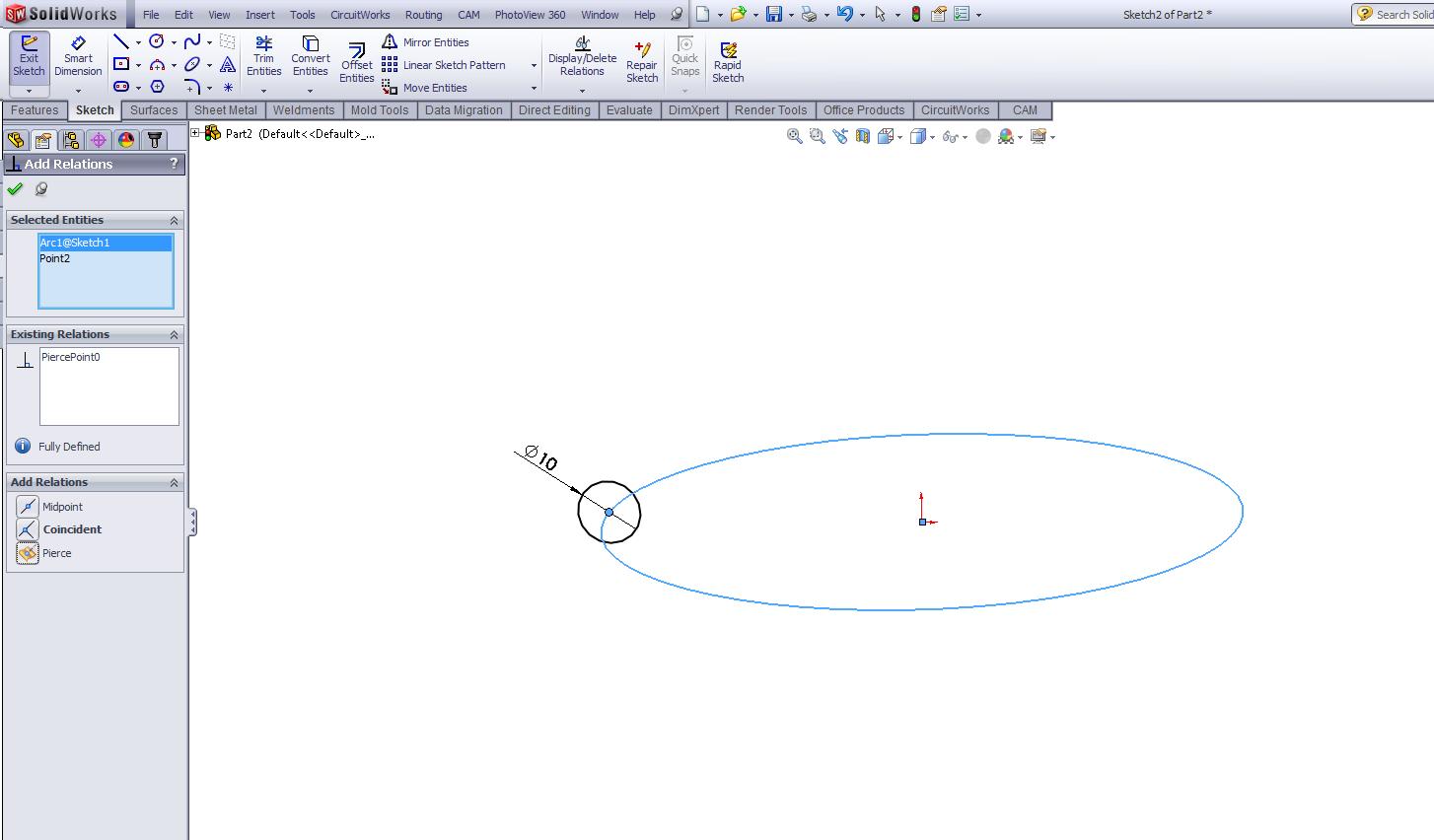Open the DisplayManager appearance tab
Image resolution: width=1434 pixels, height=840 pixels.
(x=125, y=140)
